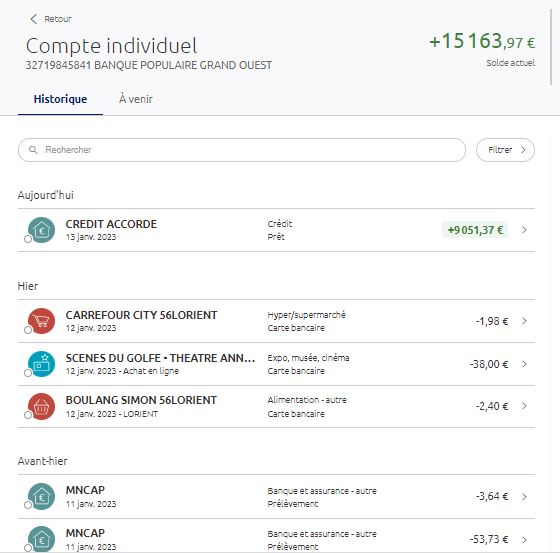The width and height of the screenshot is (560, 553).
Task: Click the second MNCAP -53,73 € category icon
Action: (41, 539)
